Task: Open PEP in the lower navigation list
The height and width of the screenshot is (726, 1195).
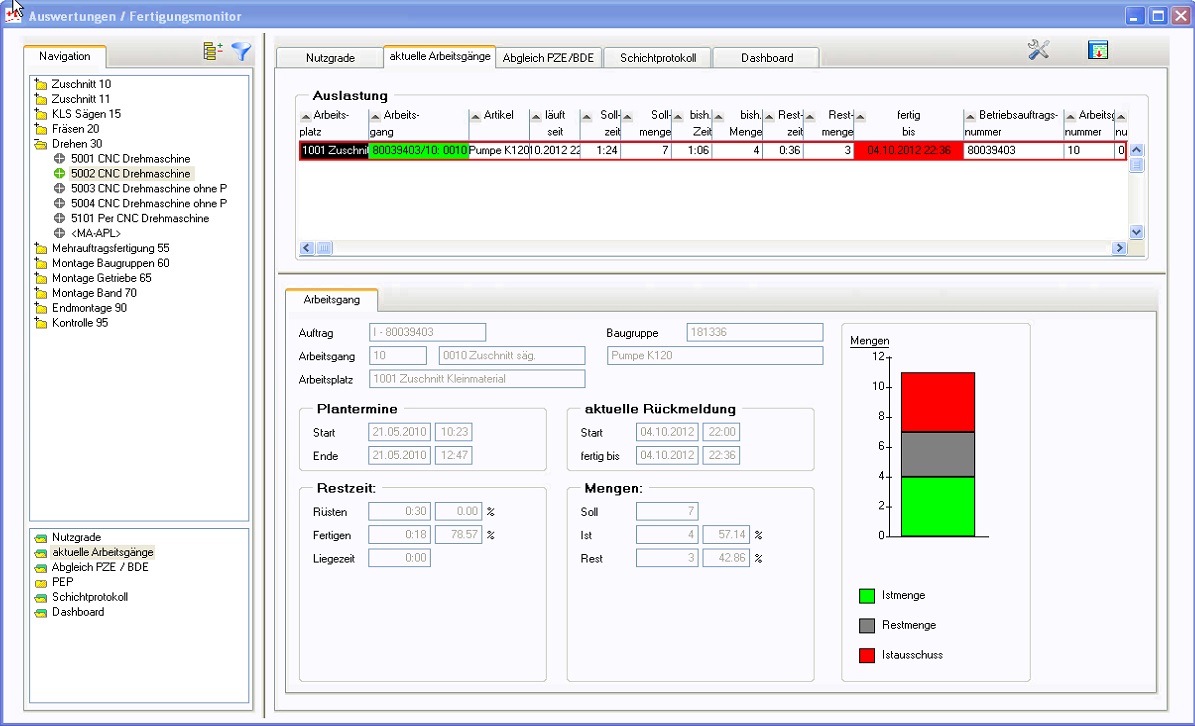Action: (62, 582)
